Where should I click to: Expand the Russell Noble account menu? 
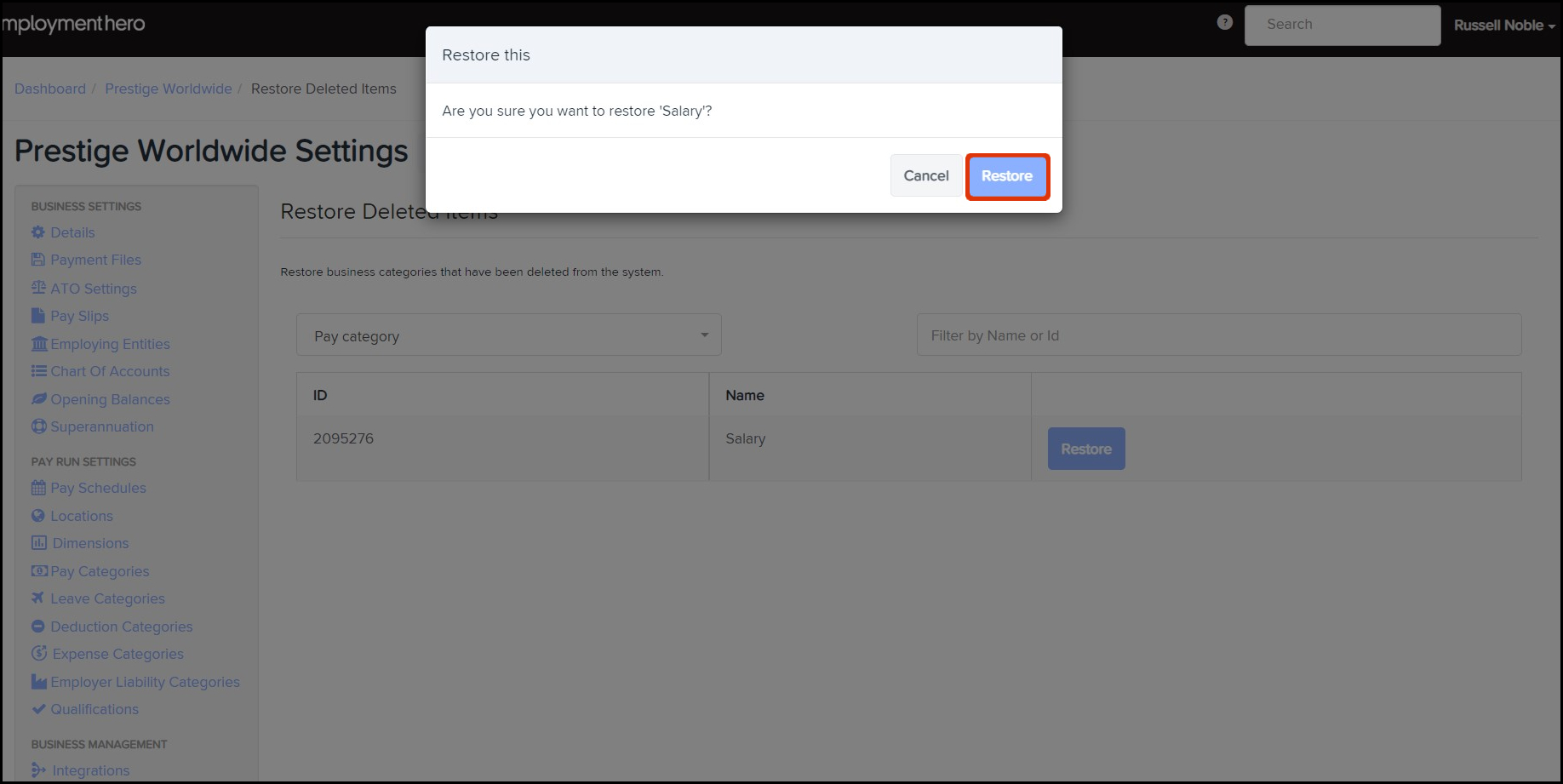click(x=1503, y=25)
